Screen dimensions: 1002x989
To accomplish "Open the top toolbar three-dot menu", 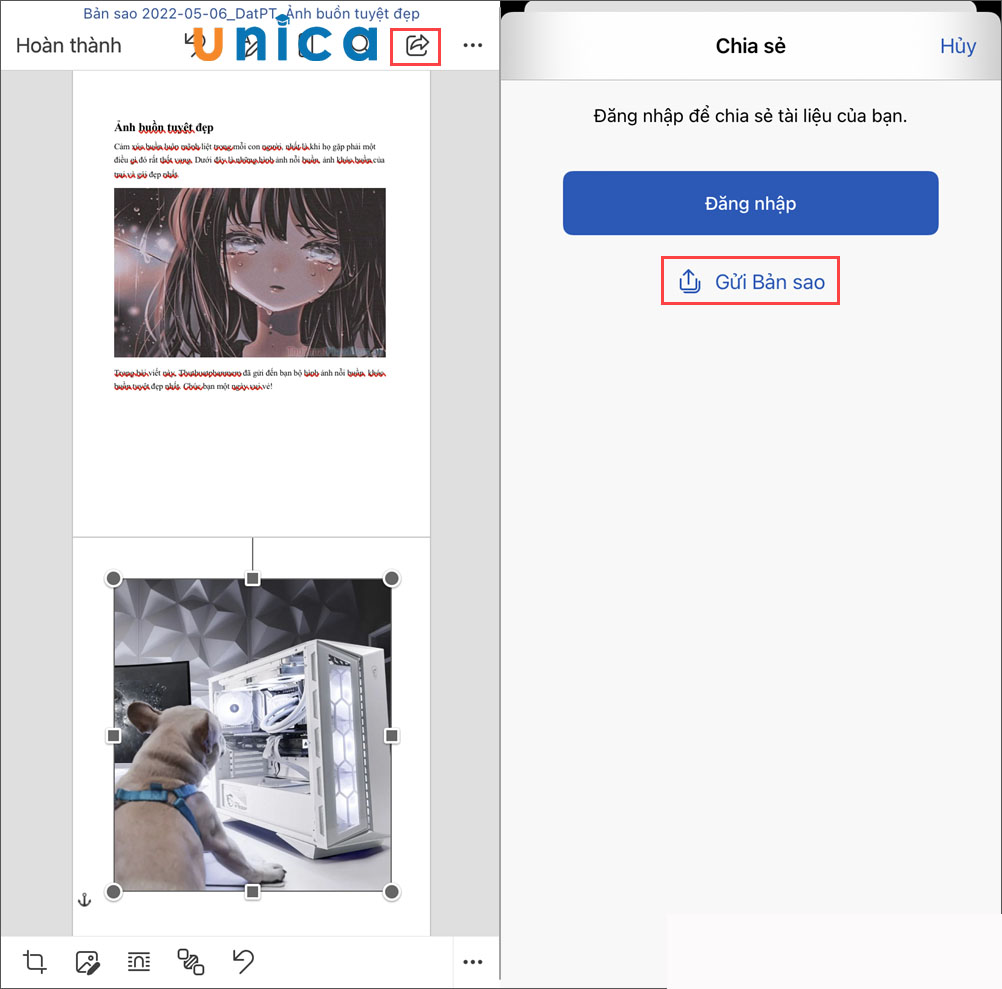I will pos(473,45).
